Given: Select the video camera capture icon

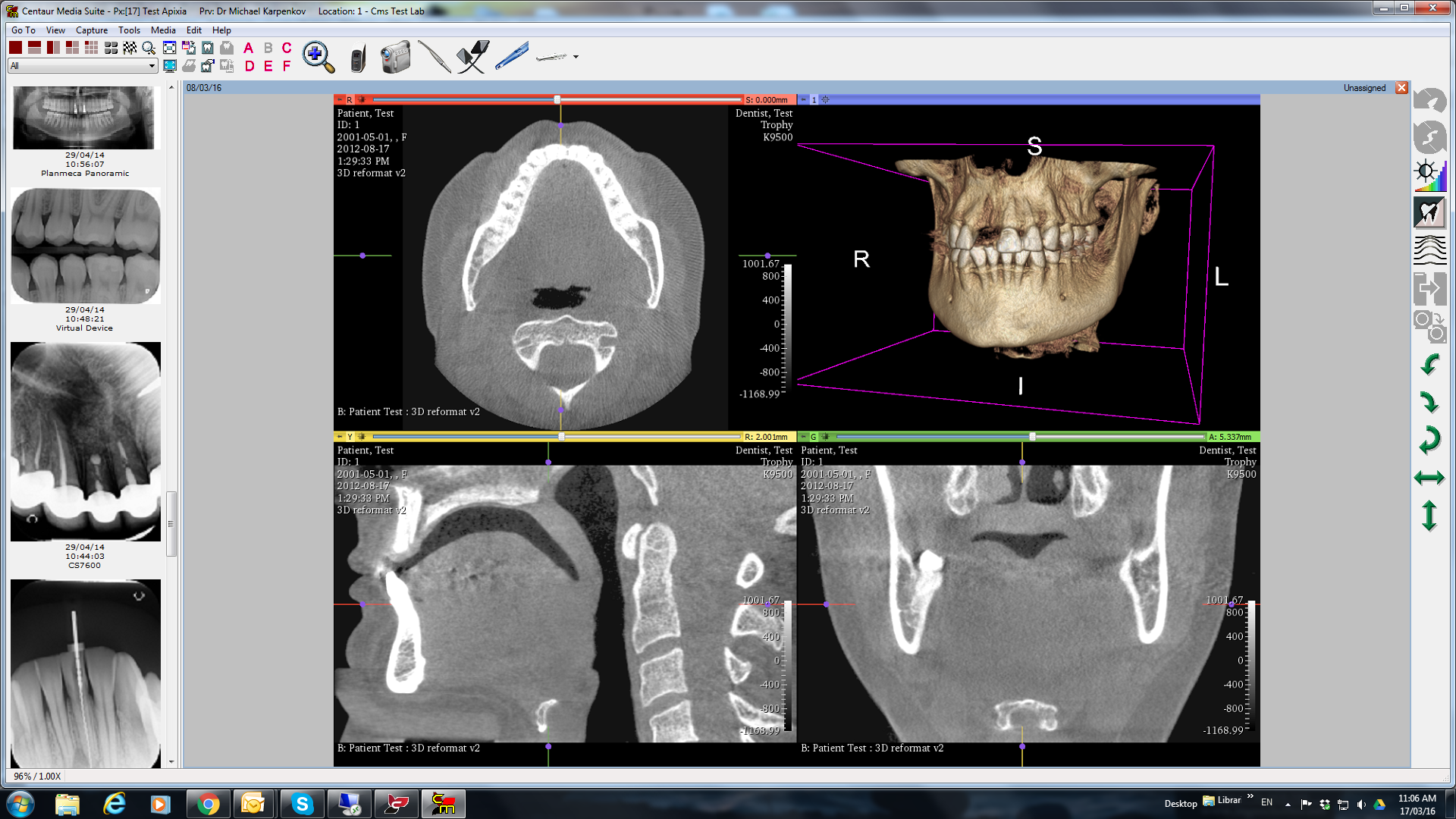Looking at the screenshot, I should pos(395,57).
